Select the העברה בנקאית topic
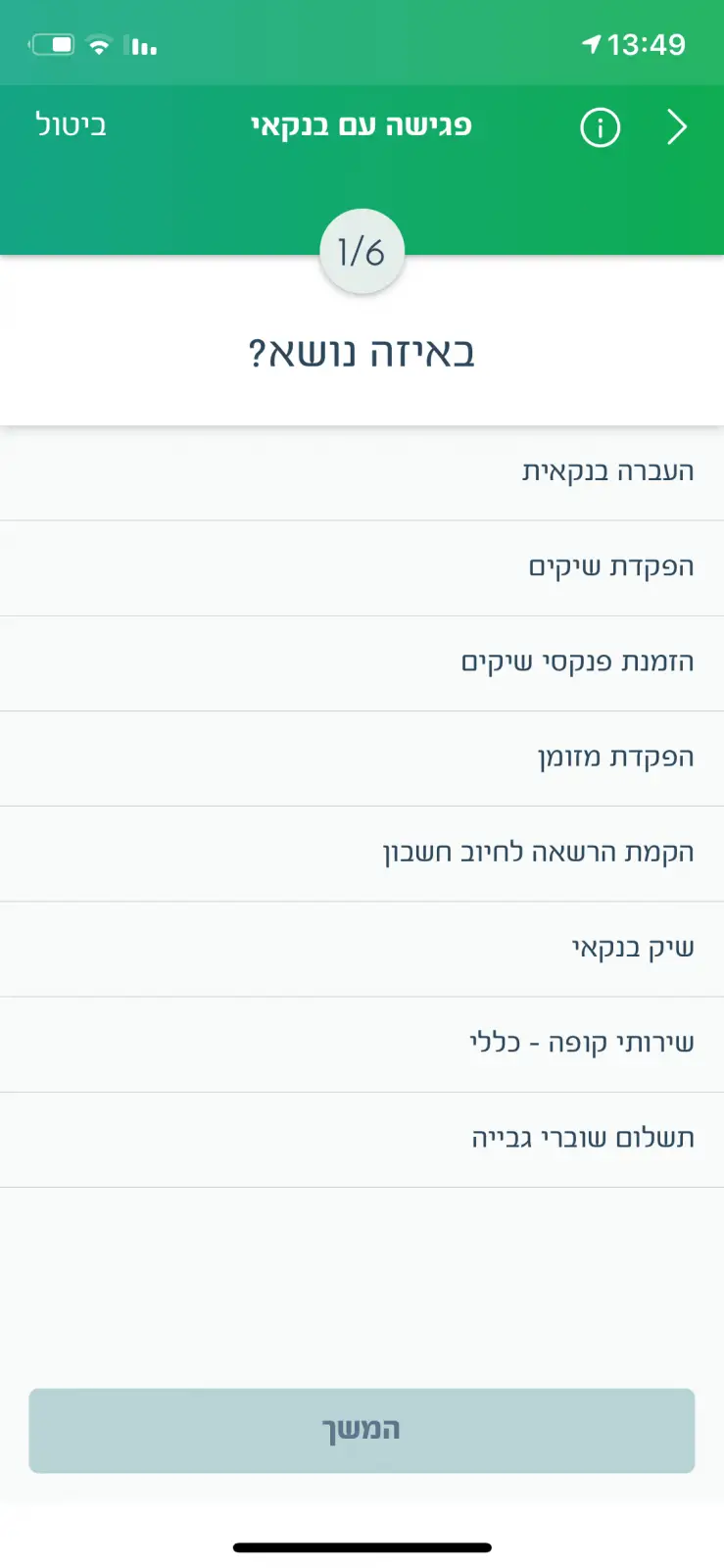Image resolution: width=724 pixels, height=1568 pixels. 607,471
